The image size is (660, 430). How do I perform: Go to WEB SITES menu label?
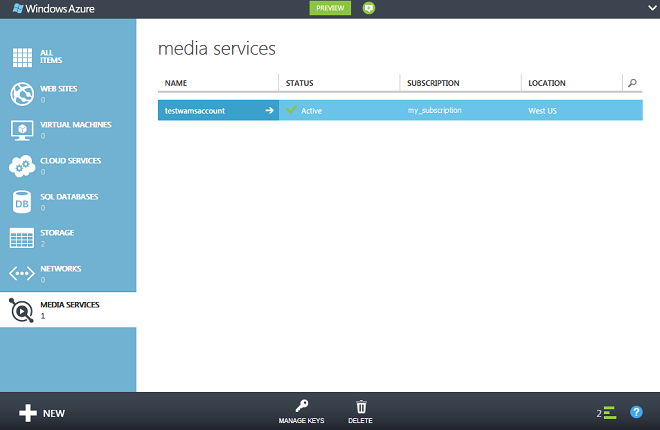[x=59, y=89]
